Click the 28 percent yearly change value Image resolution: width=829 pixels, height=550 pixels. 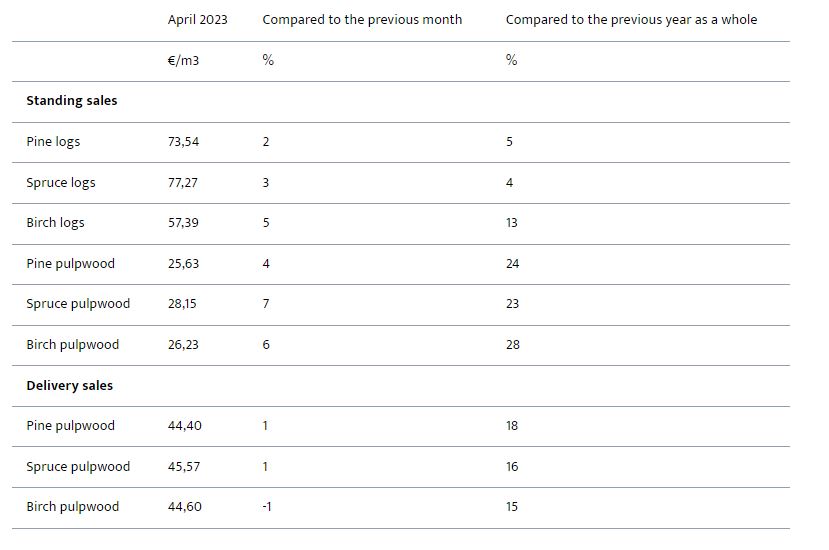coord(512,345)
